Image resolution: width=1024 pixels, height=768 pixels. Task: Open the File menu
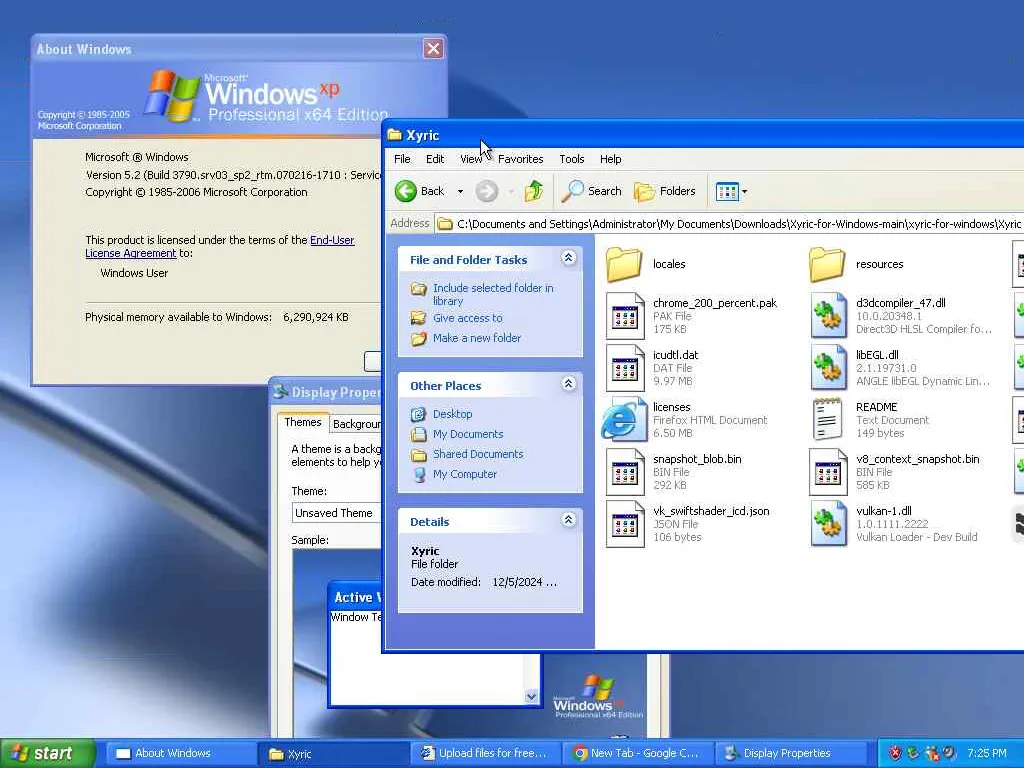pyautogui.click(x=402, y=159)
